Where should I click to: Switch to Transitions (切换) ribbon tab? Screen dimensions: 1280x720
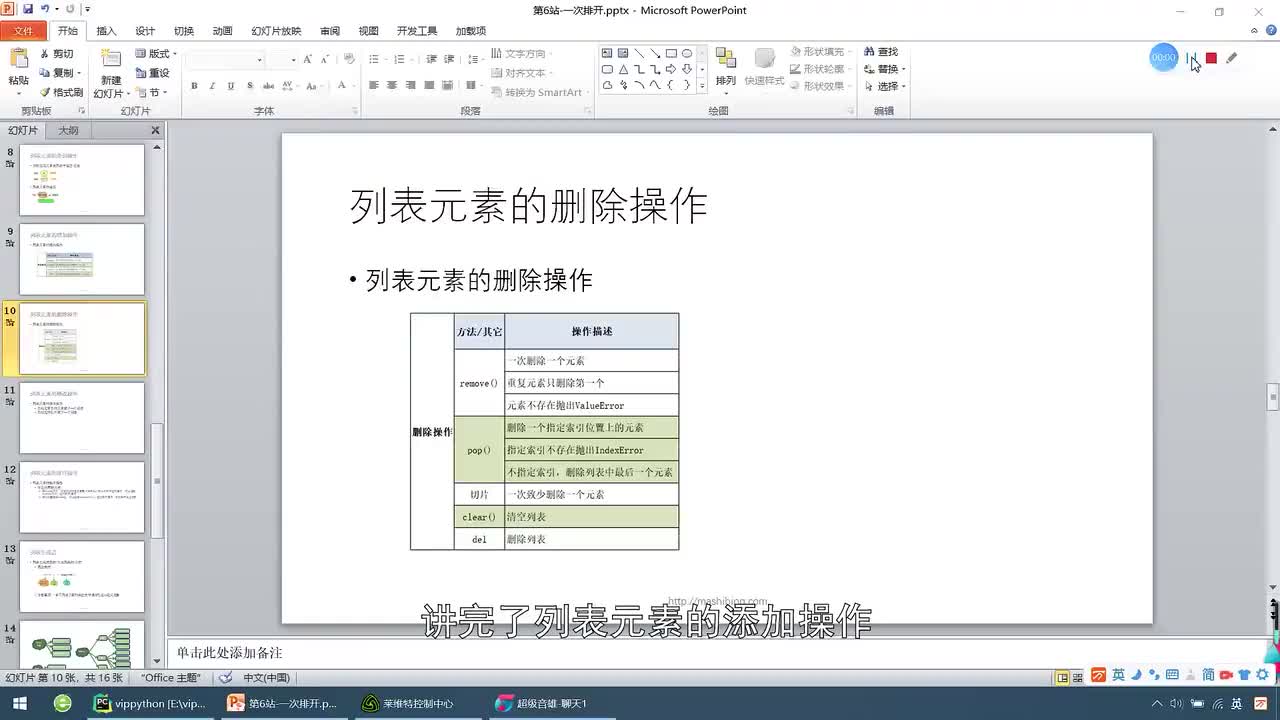pos(184,31)
